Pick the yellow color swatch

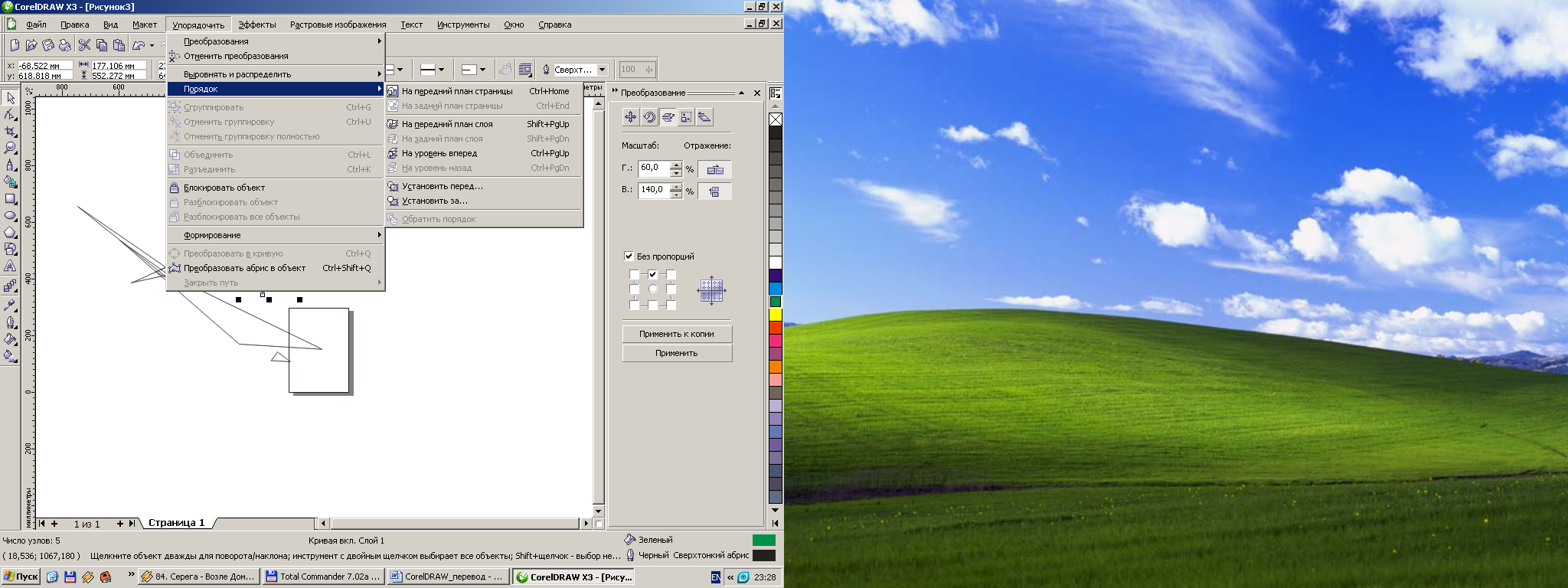click(x=776, y=314)
